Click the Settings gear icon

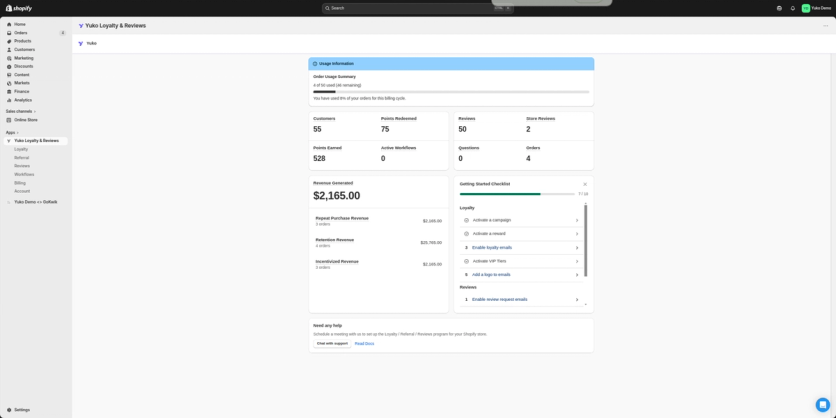9,410
